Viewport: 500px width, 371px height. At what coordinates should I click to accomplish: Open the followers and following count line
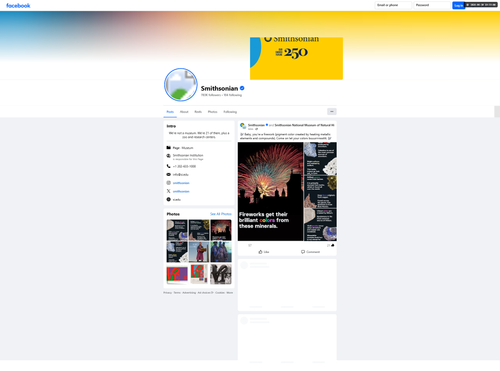click(x=221, y=95)
